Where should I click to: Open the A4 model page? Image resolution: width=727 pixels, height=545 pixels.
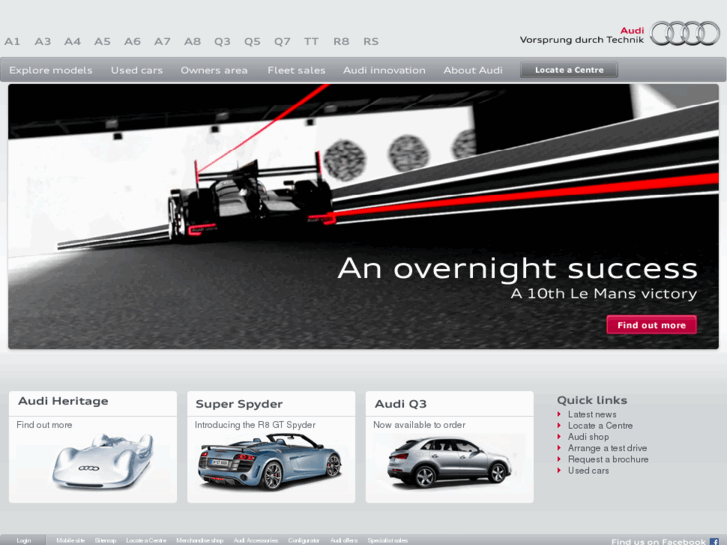[x=72, y=41]
